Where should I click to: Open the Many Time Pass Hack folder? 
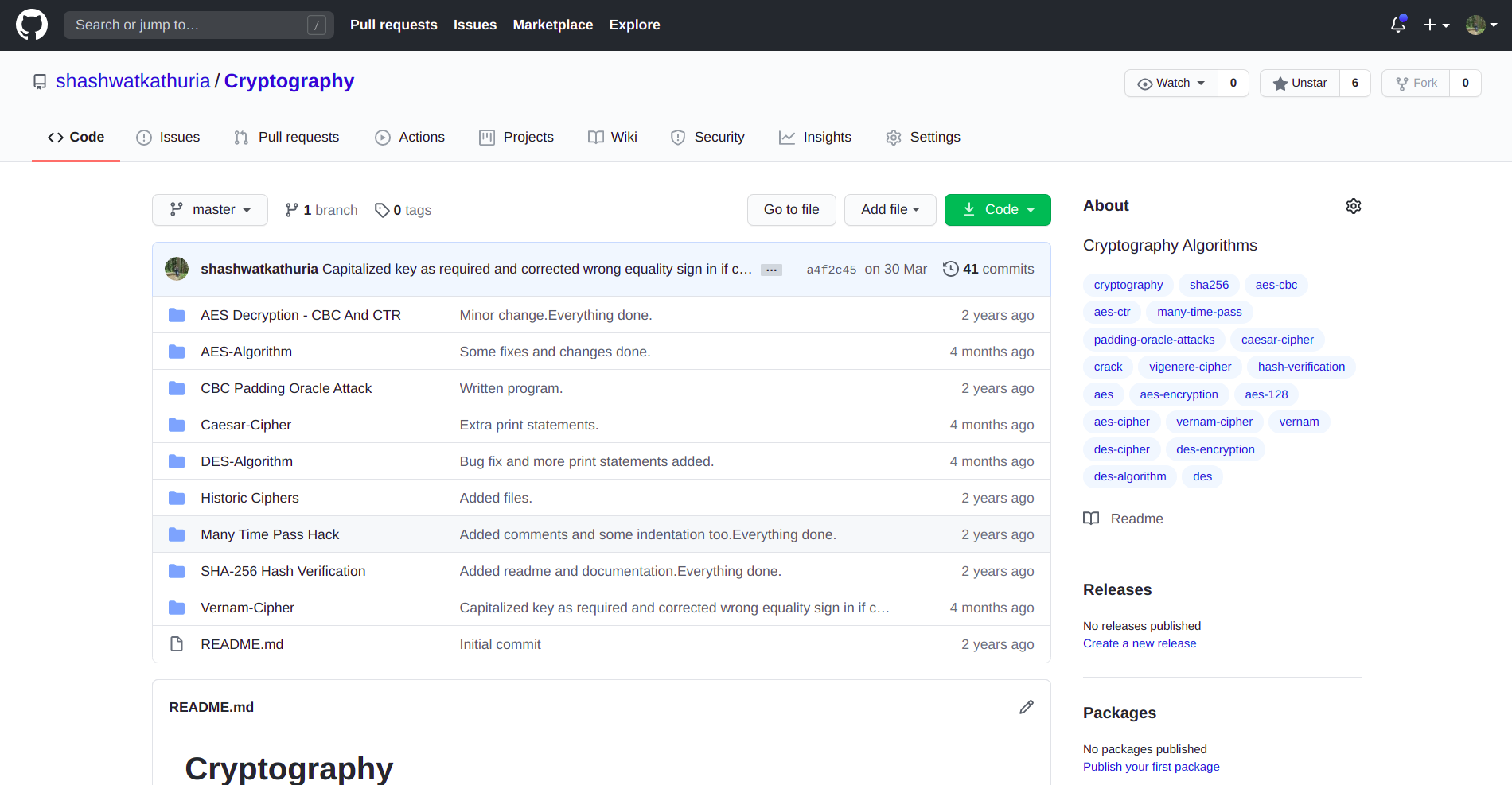click(x=270, y=534)
